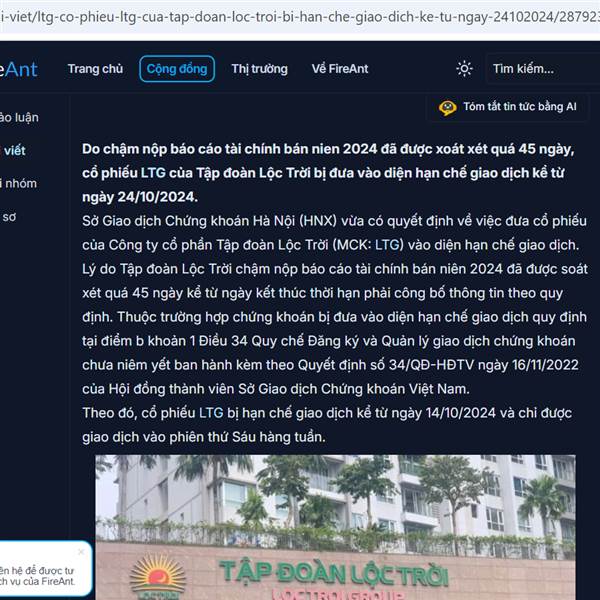The image size is (600, 600).
Task: Open the Thị trường menu
Action: pos(259,69)
